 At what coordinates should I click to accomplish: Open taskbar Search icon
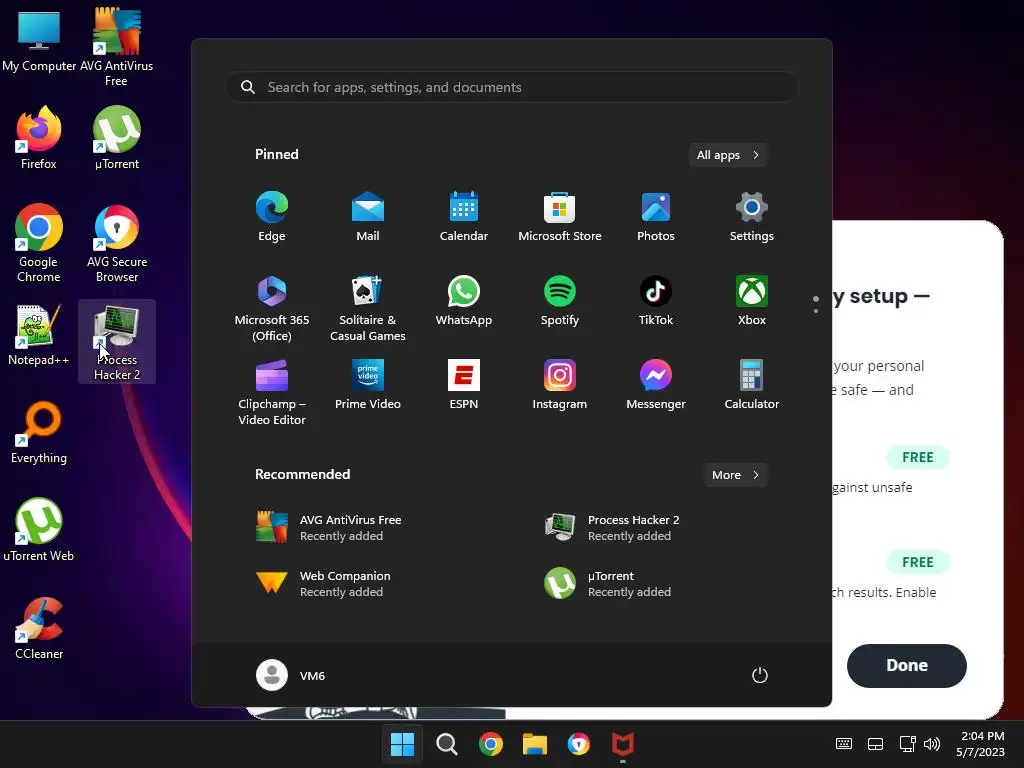447,744
